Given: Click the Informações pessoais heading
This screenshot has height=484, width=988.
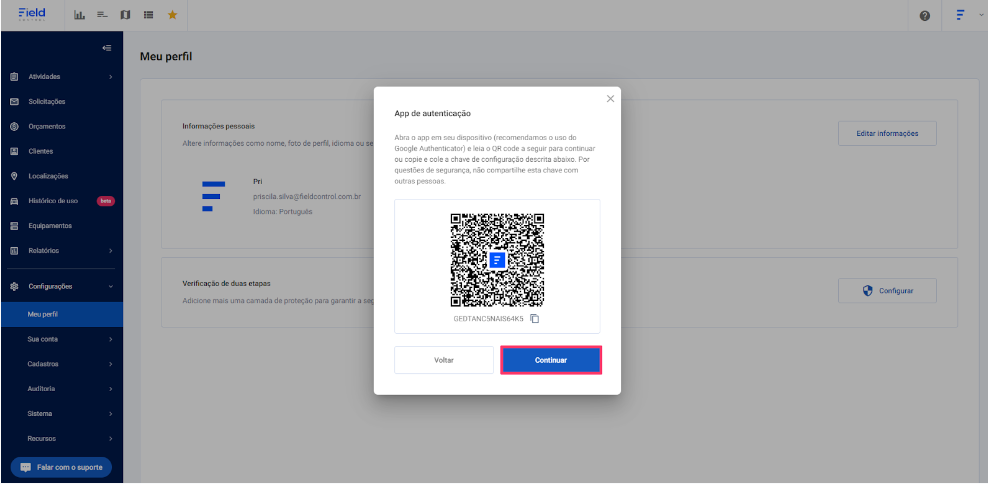Looking at the screenshot, I should (219, 126).
